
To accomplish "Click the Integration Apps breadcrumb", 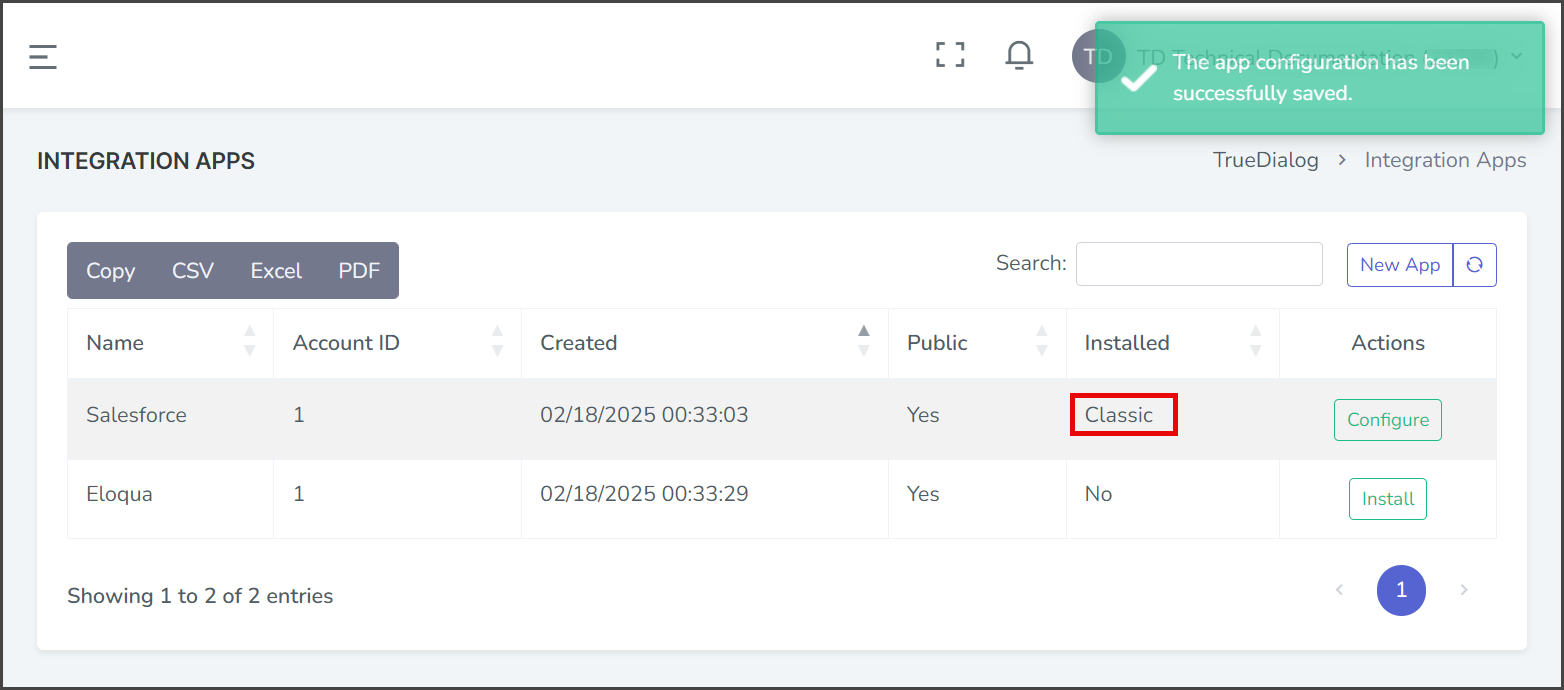I will (x=1446, y=160).
